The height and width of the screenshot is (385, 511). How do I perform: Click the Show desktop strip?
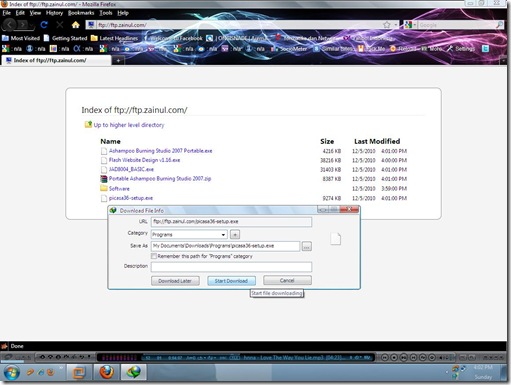click(504, 372)
